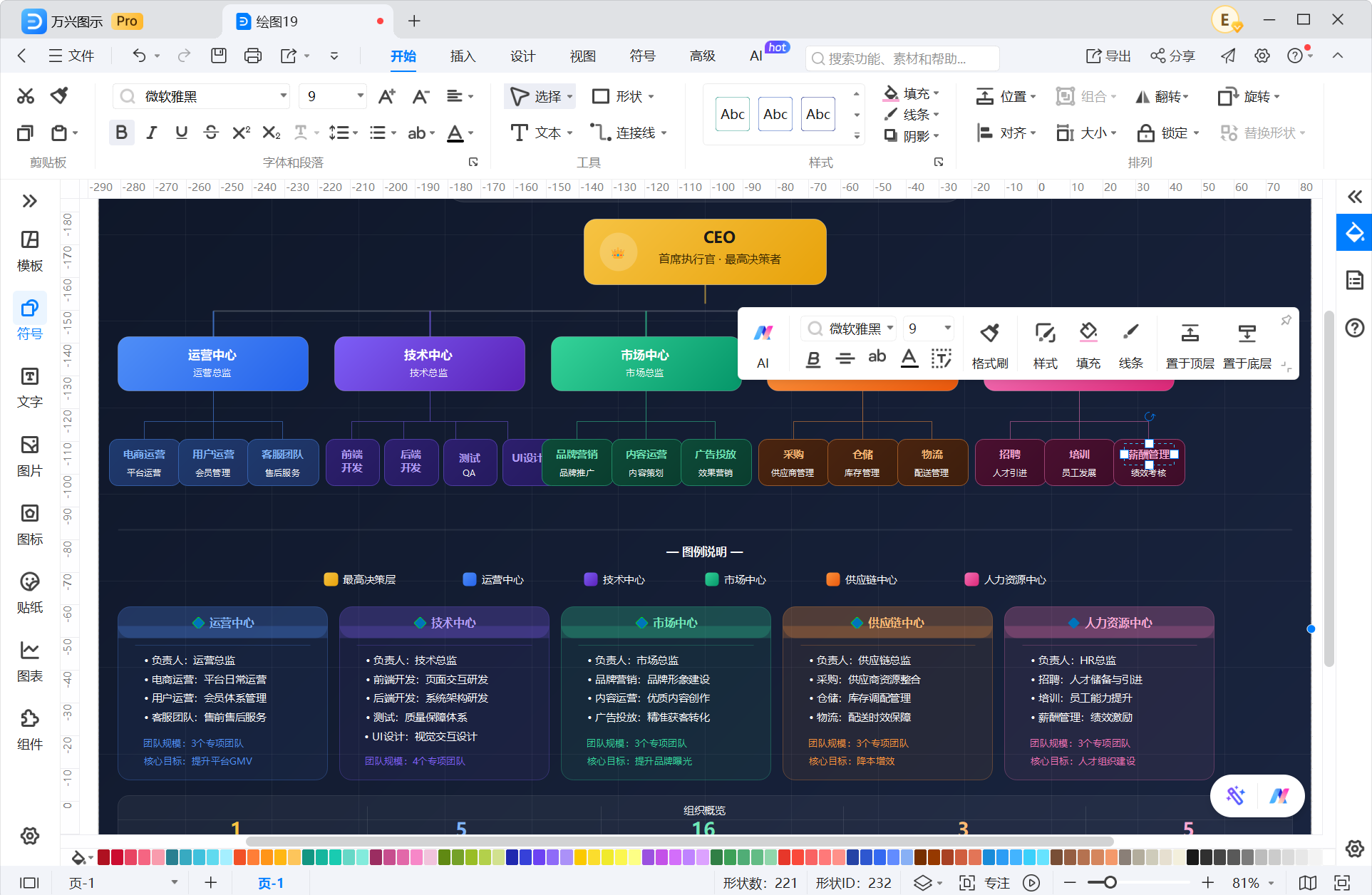Toggle superscript in the ribbon
This screenshot has width=1372, height=895.
(241, 133)
